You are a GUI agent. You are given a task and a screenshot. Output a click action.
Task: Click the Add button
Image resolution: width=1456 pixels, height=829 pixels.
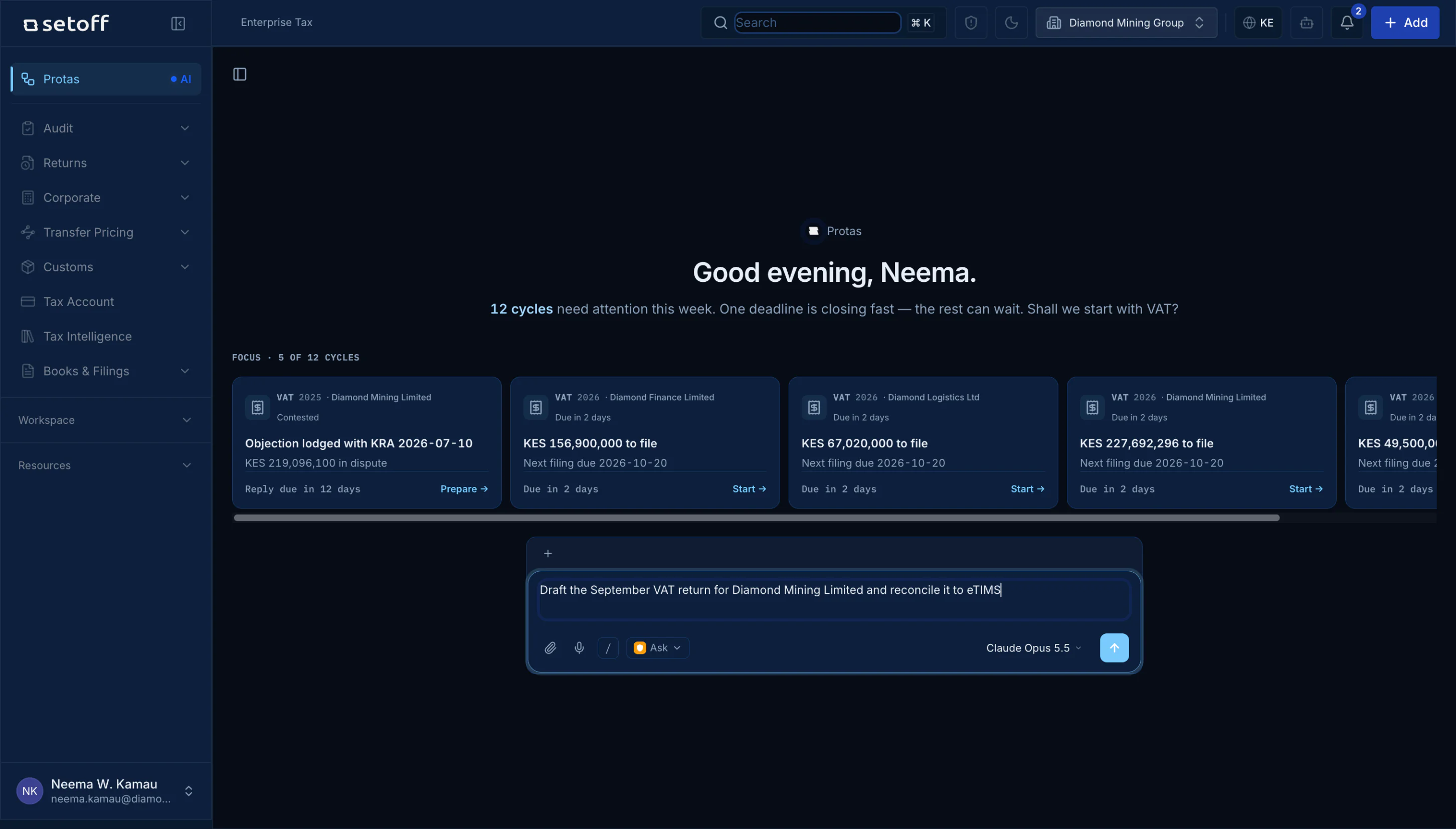(1405, 23)
